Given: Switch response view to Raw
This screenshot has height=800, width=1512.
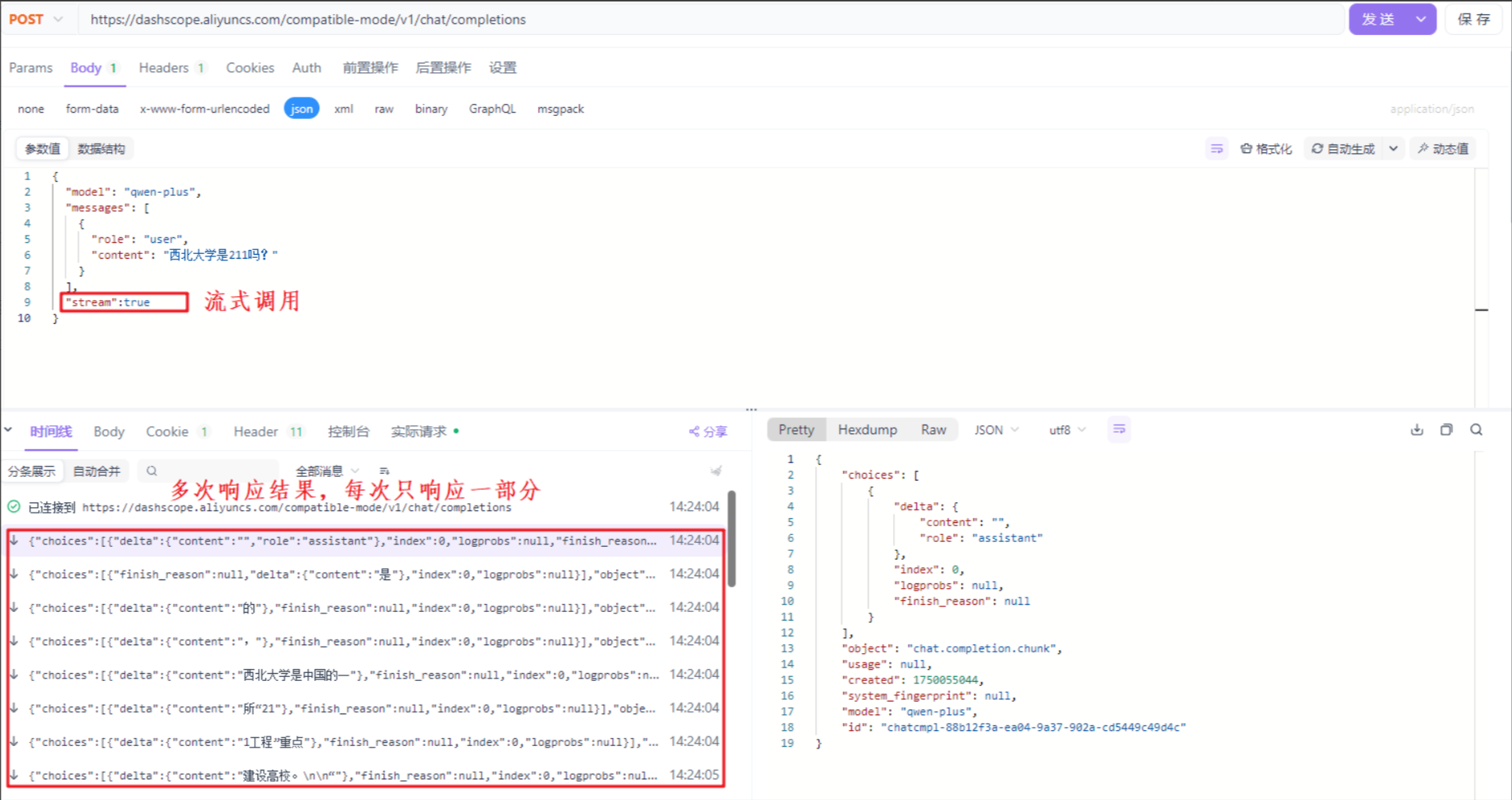Looking at the screenshot, I should point(933,430).
